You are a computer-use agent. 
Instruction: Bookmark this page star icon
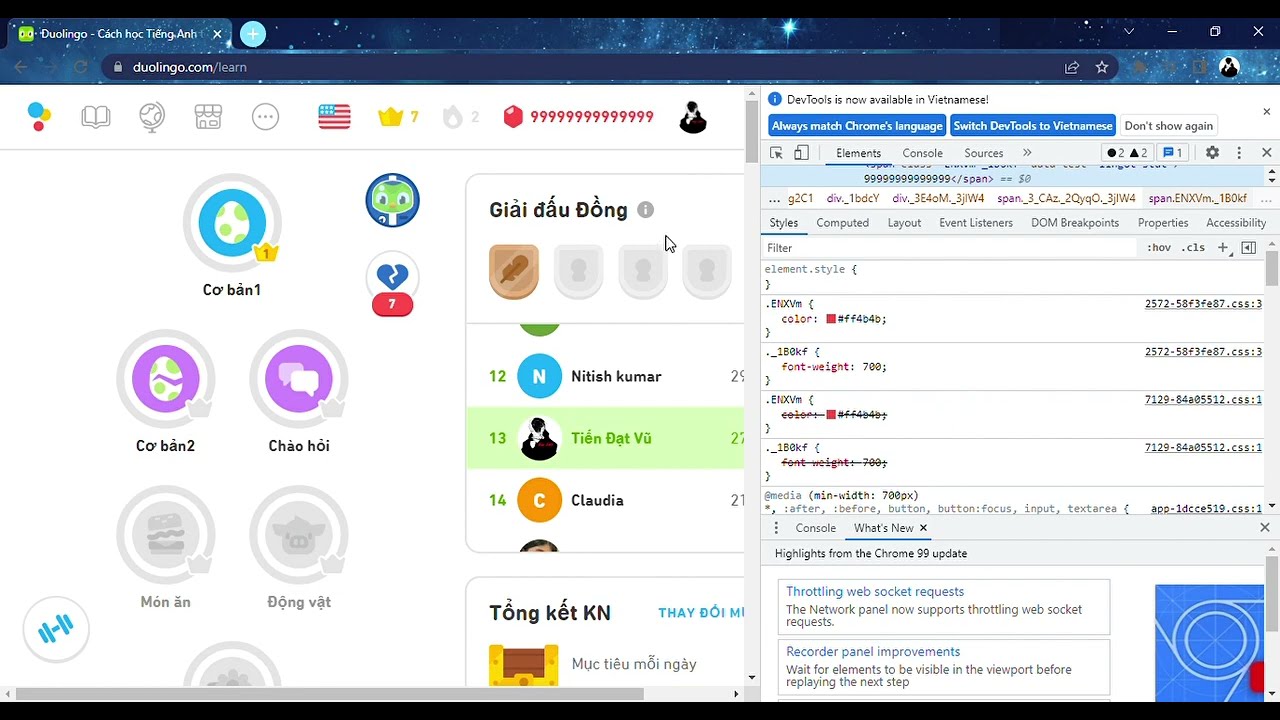[x=1102, y=67]
